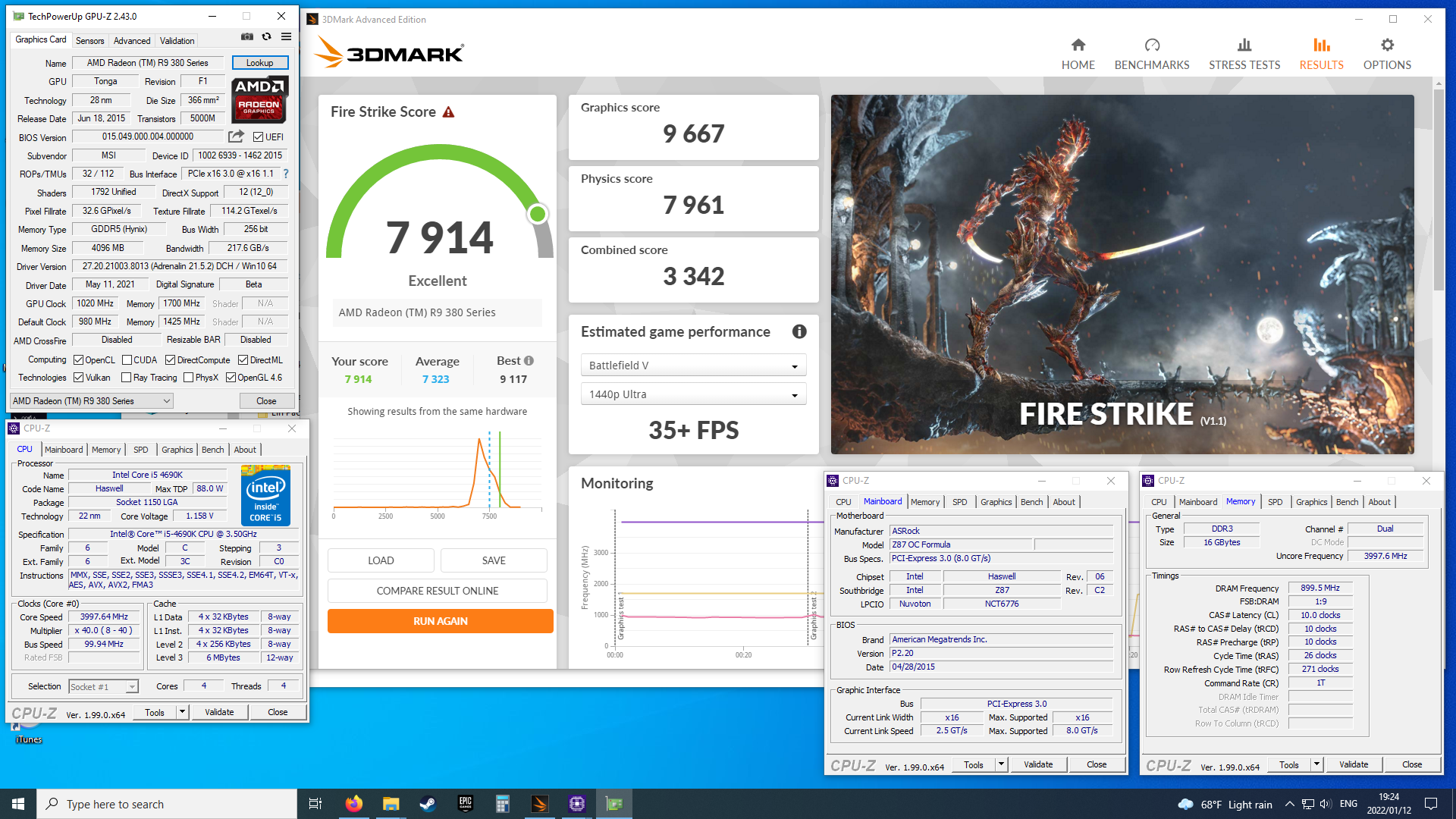Click the Bus Interface question mark
Image resolution: width=1456 pixels, height=819 pixels.
(x=286, y=174)
